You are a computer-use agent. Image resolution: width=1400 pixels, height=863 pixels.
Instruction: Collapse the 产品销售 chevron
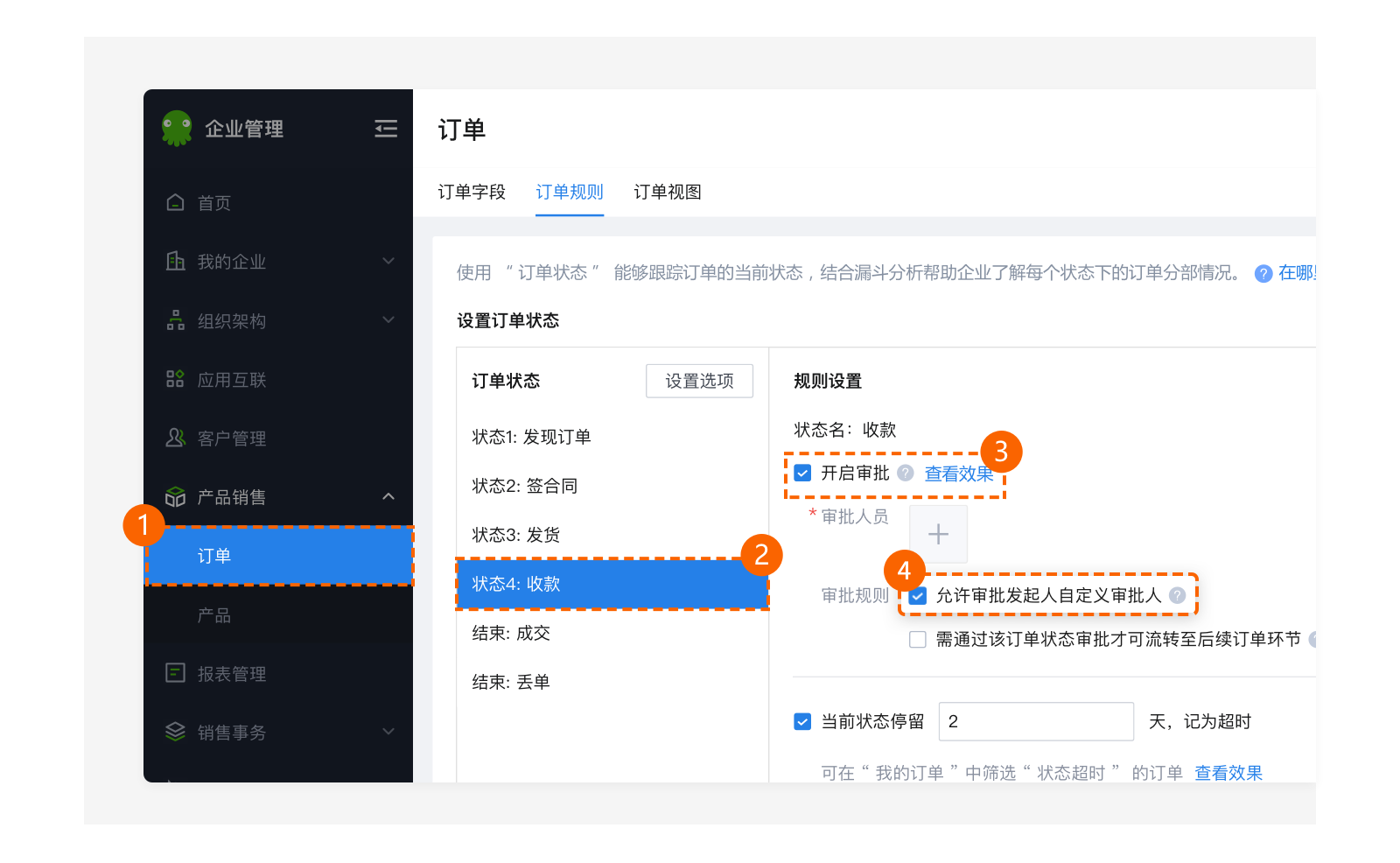388,496
